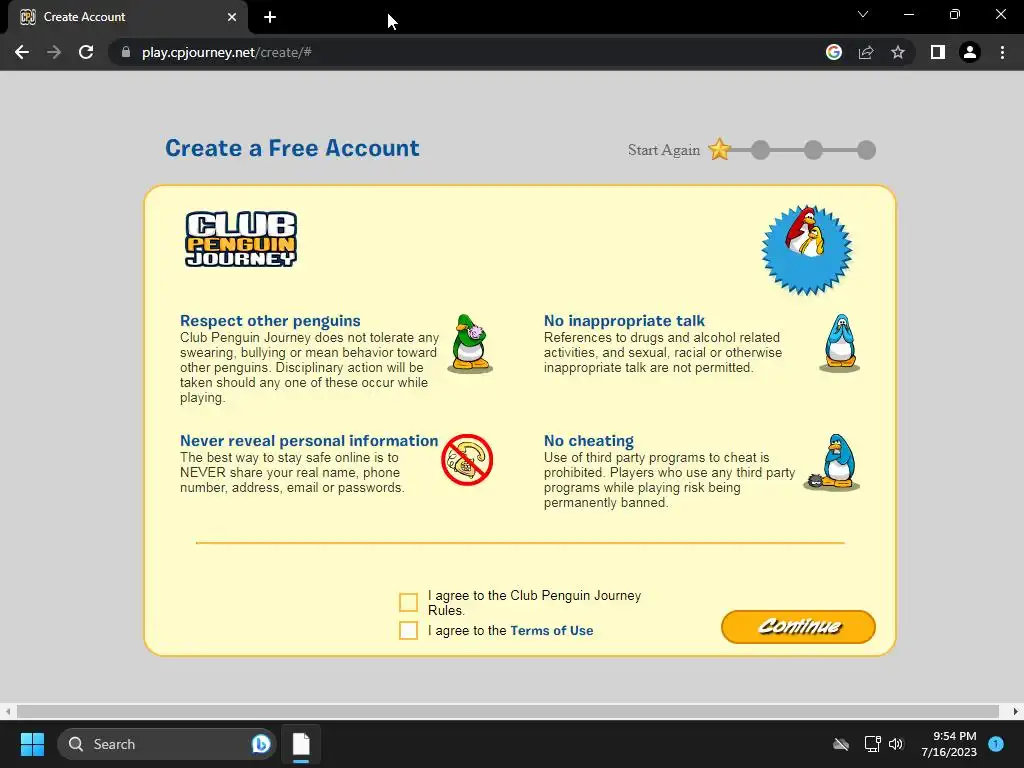Check the Terms of Use agreement box
The image size is (1024, 768).
[408, 630]
